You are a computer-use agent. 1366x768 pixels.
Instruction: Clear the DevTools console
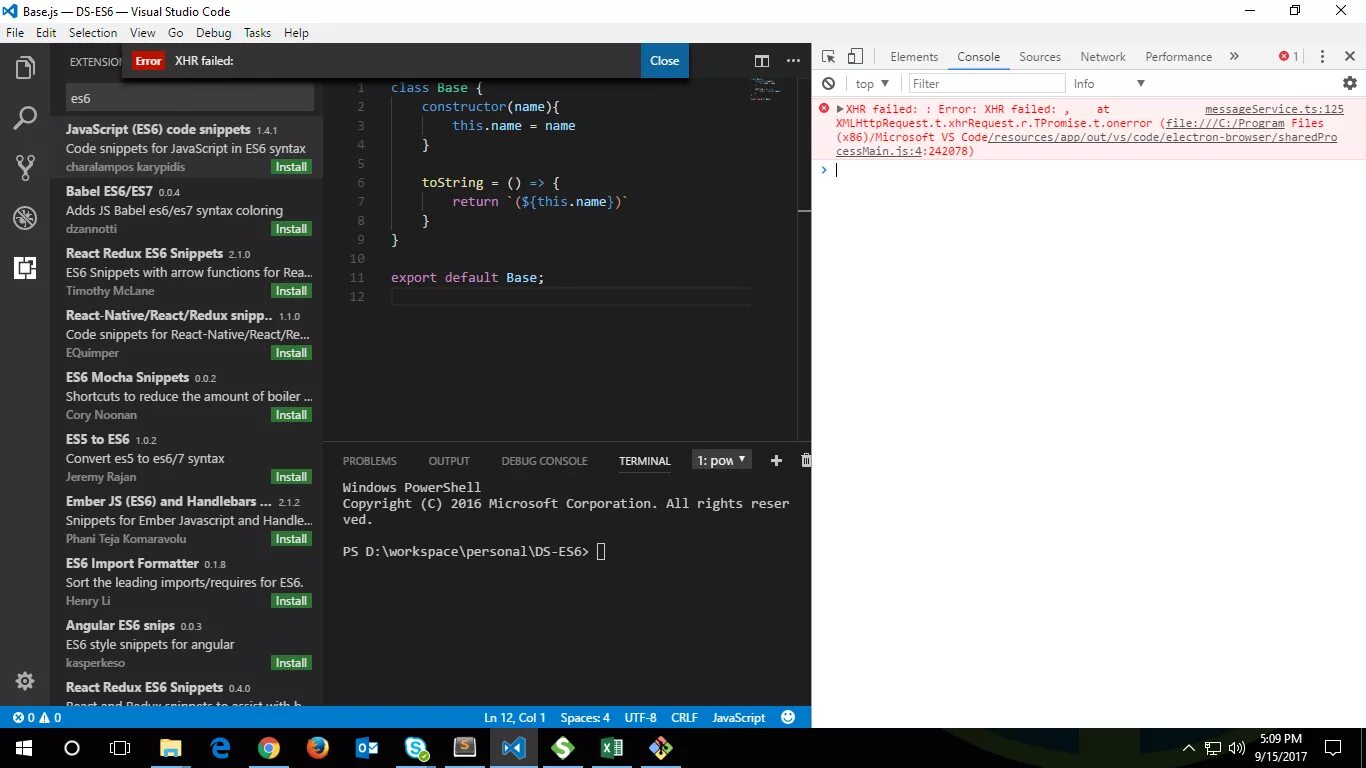click(828, 84)
